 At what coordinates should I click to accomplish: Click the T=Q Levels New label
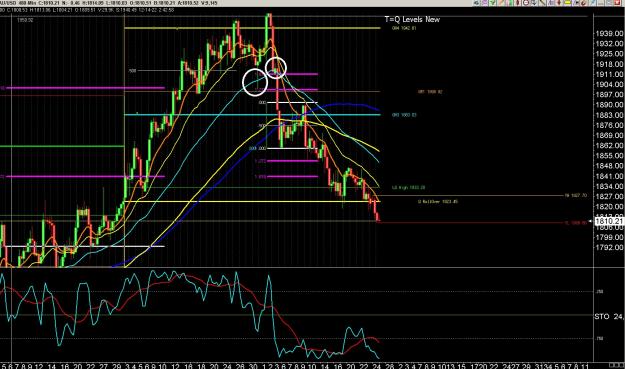coord(412,19)
